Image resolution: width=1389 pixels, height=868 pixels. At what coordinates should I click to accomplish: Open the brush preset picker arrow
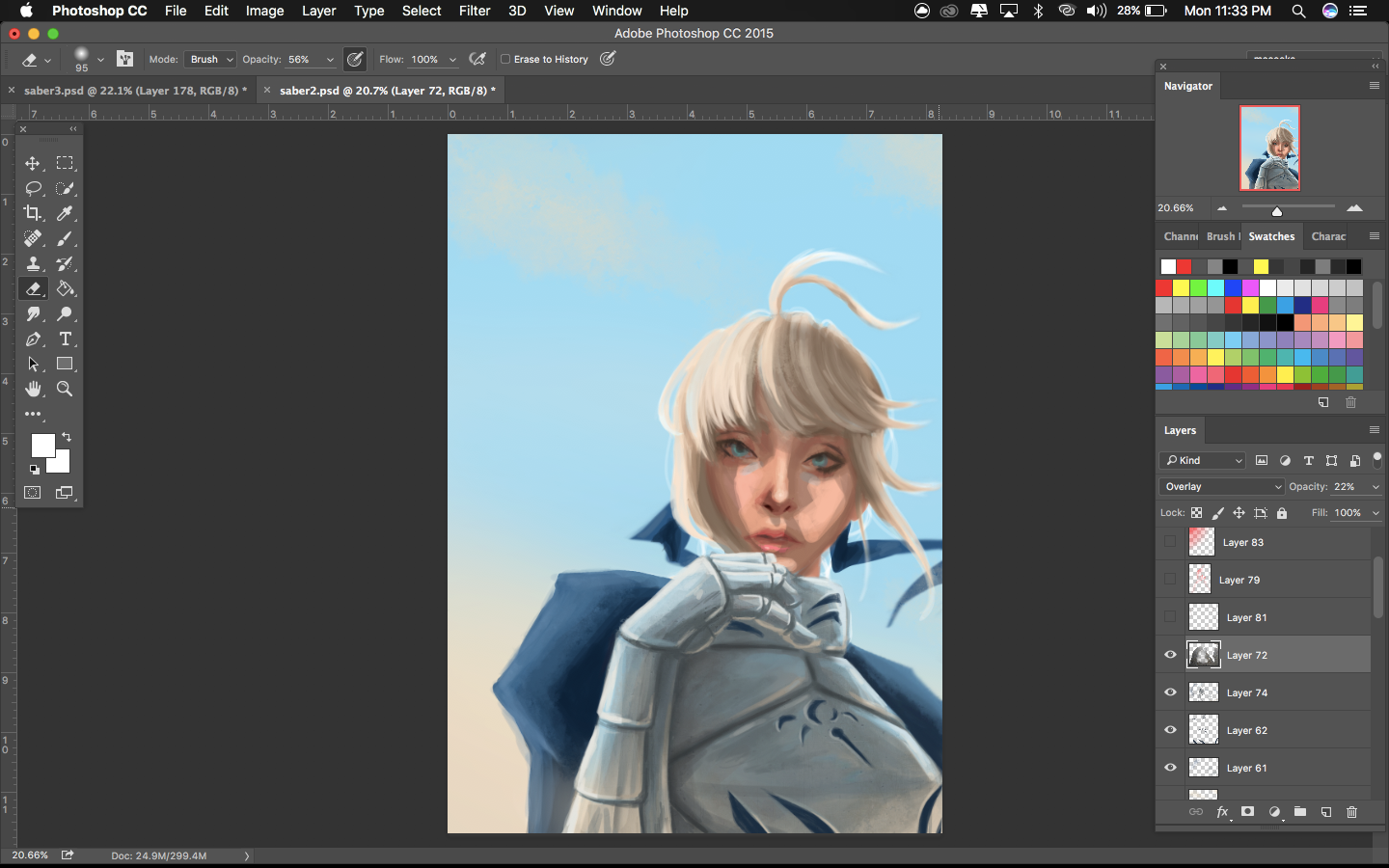click(100, 60)
